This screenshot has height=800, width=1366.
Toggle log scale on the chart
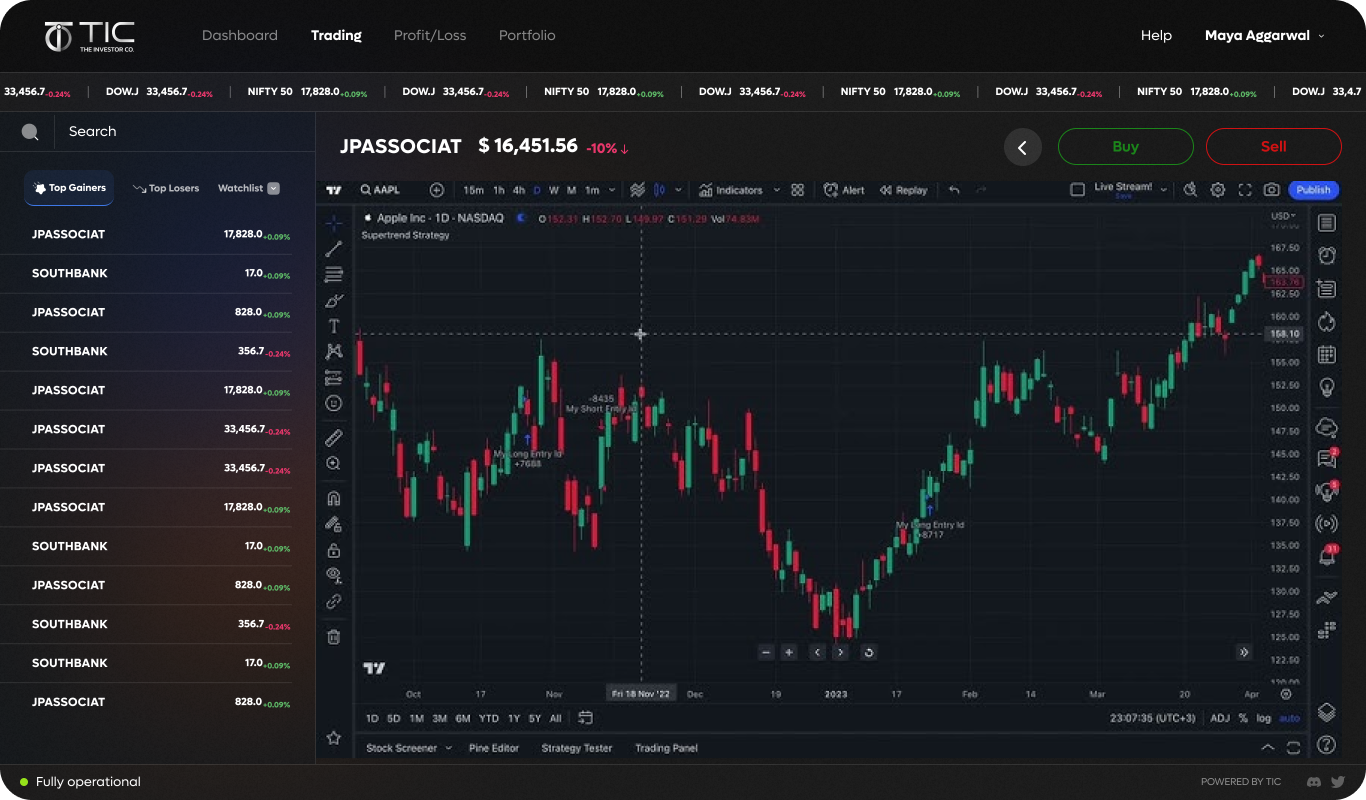point(1264,718)
